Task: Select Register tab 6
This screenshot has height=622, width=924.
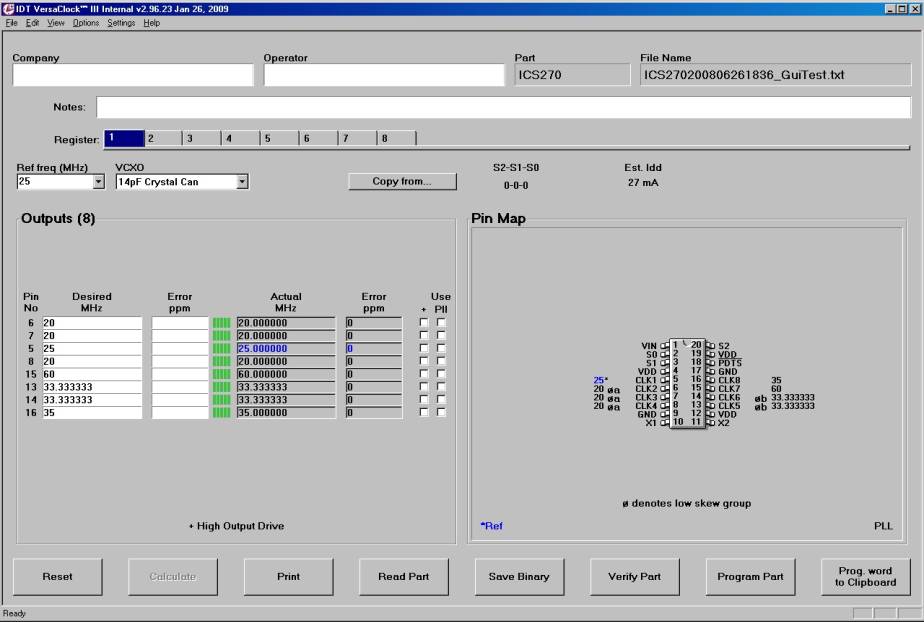Action: click(x=319, y=138)
